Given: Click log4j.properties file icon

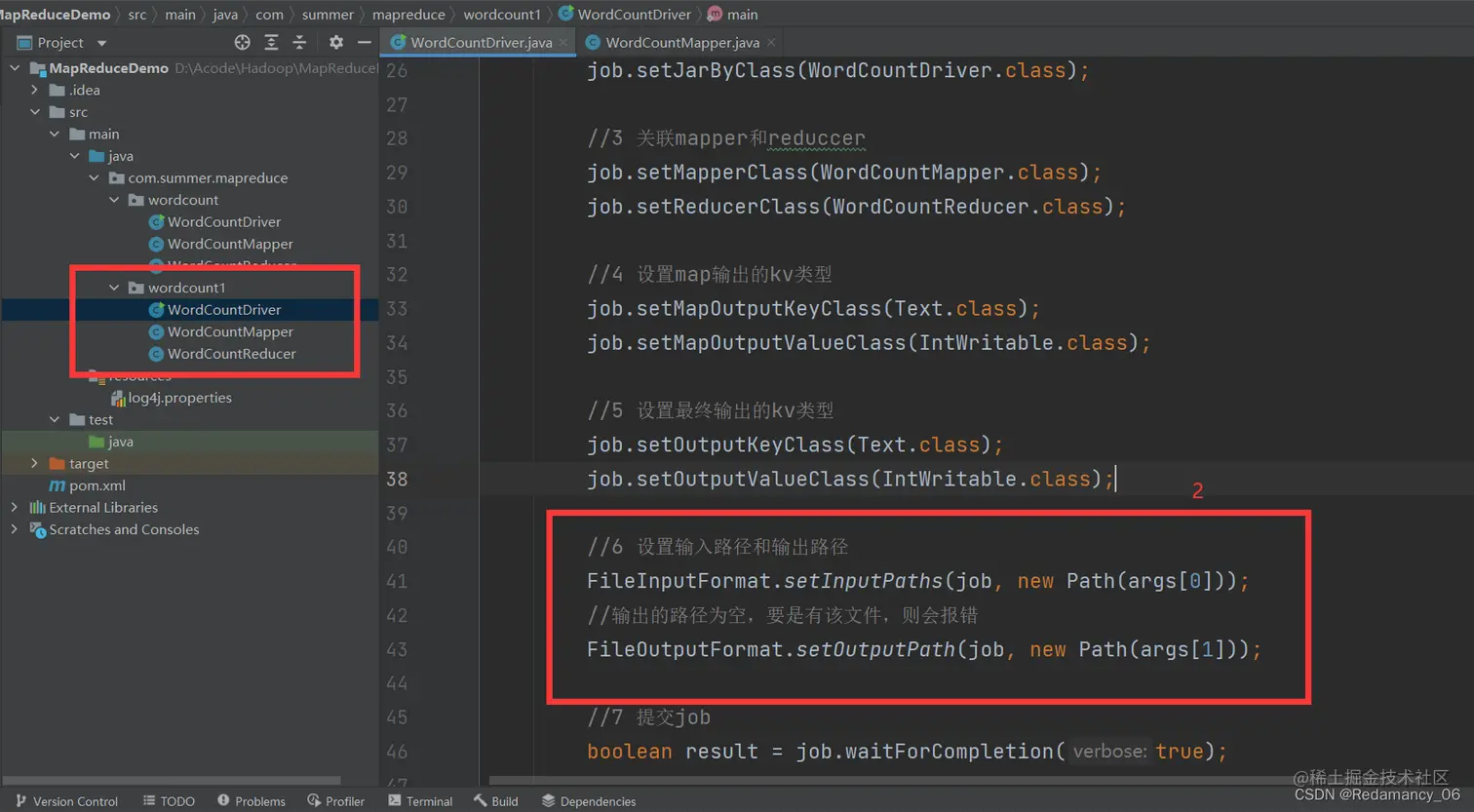Looking at the screenshot, I should 118,398.
